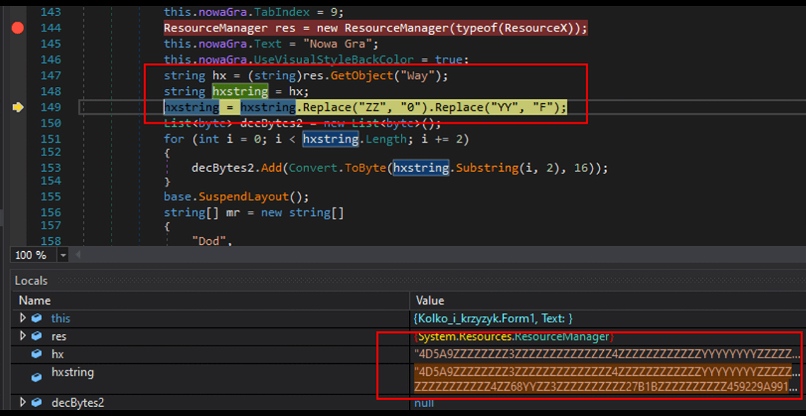Screen dimensions: 806x416
Task: Click the cube icon beside the hx variable
Action: click(37, 354)
